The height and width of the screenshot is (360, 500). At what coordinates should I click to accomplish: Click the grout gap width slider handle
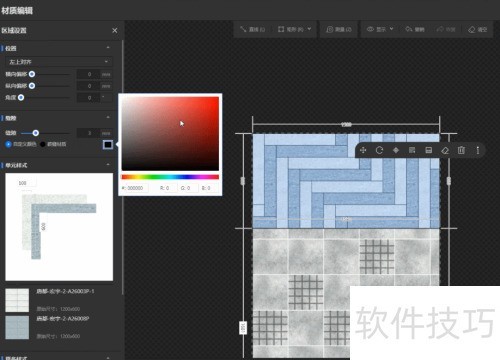(x=35, y=133)
